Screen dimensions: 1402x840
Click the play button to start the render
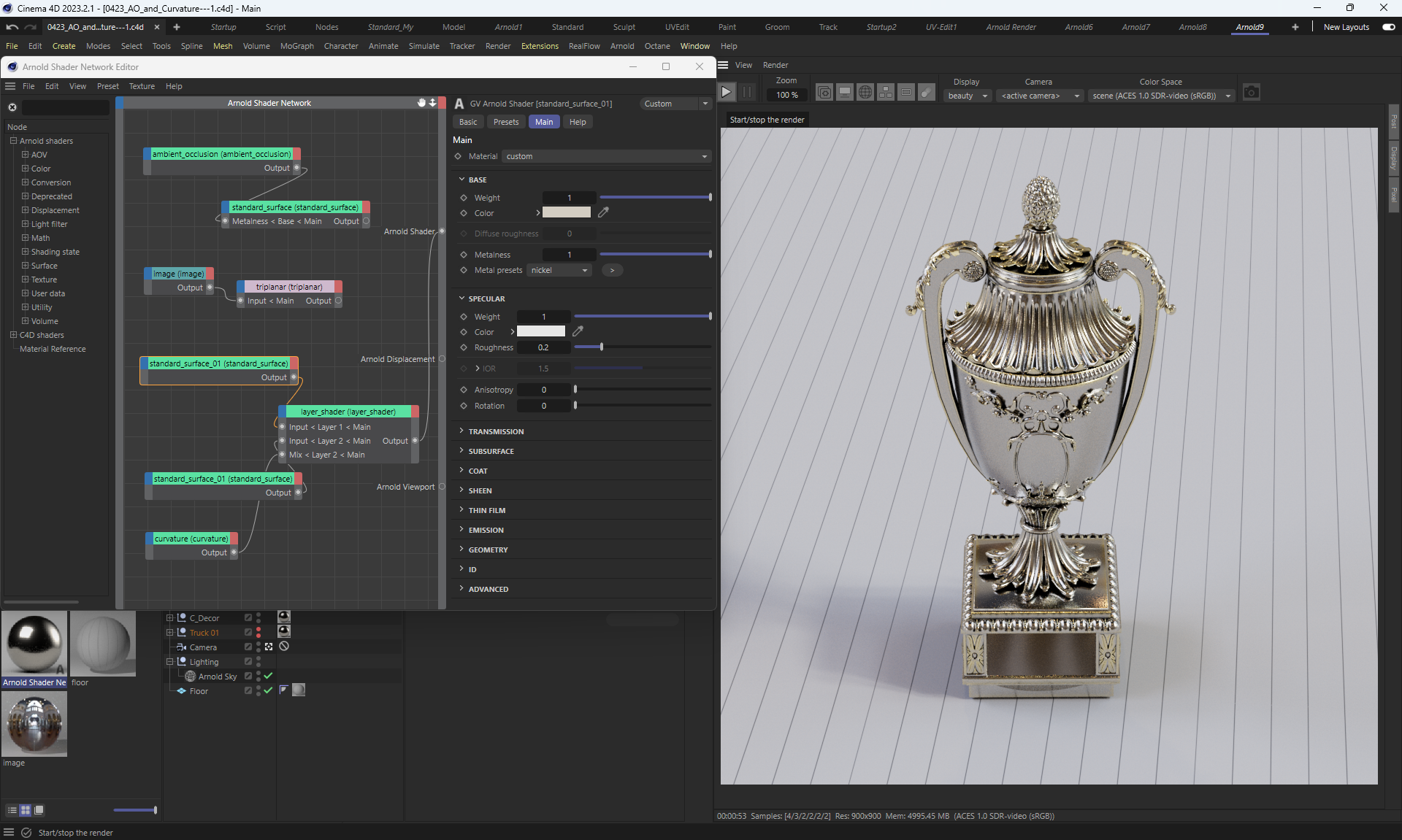click(x=726, y=93)
